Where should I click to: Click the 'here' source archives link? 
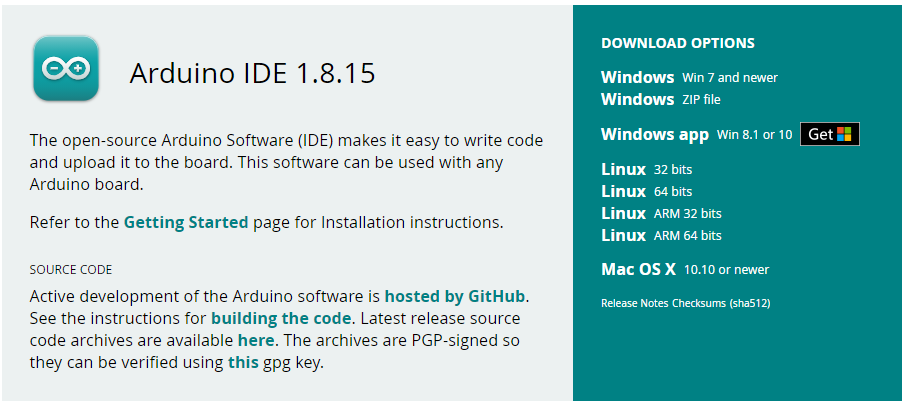point(256,340)
